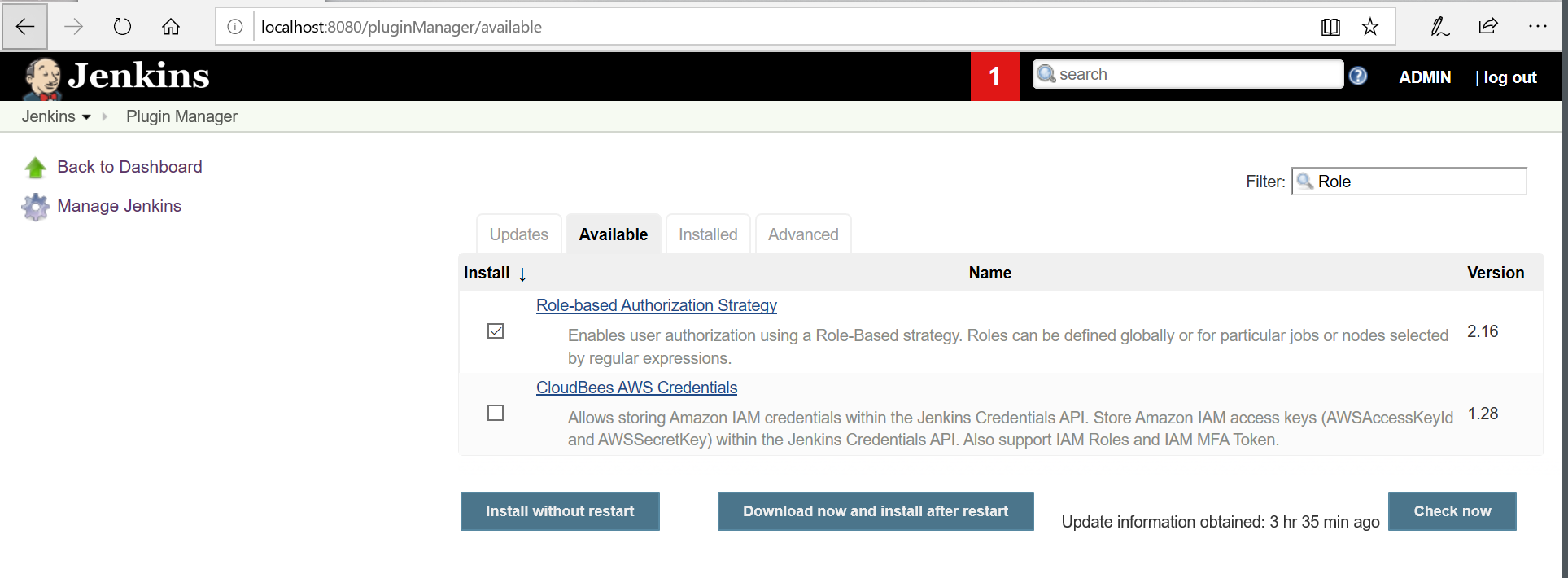Expand the Jenkins breadcrumb dropdown arrow
Viewport: 1568px width, 578px height.
[x=86, y=117]
